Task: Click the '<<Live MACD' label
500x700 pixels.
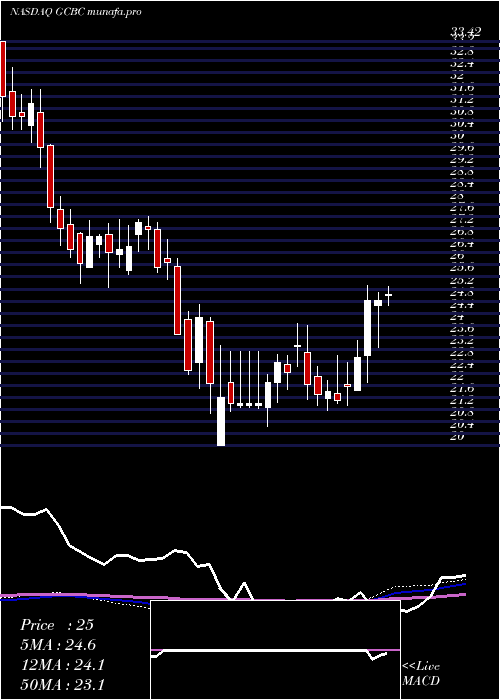Action: (421, 674)
